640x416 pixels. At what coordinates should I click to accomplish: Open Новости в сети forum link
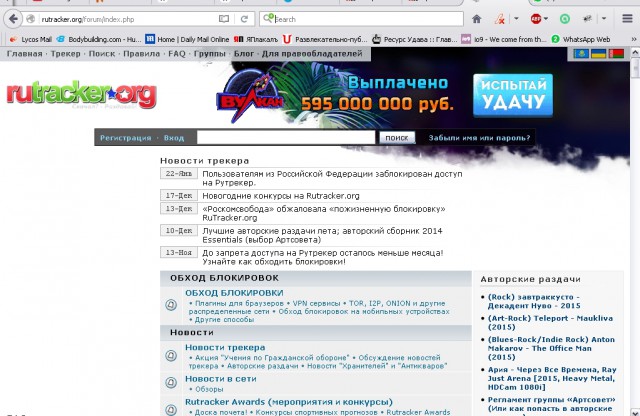(x=220, y=379)
